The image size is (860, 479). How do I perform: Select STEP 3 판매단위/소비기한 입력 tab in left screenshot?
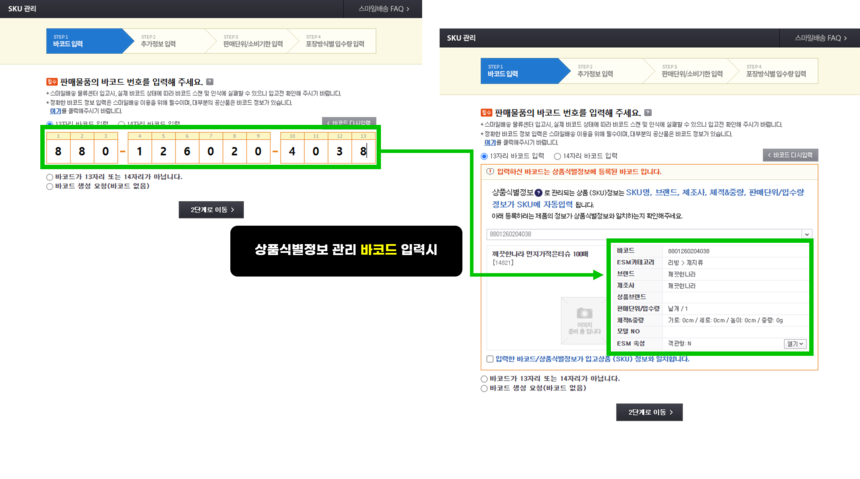253,41
